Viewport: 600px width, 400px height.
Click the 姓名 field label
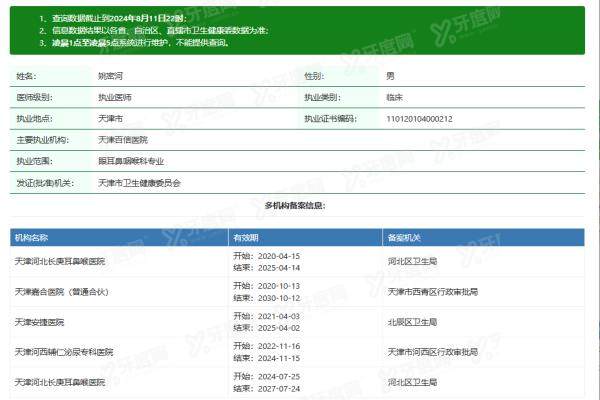pyautogui.click(x=26, y=76)
